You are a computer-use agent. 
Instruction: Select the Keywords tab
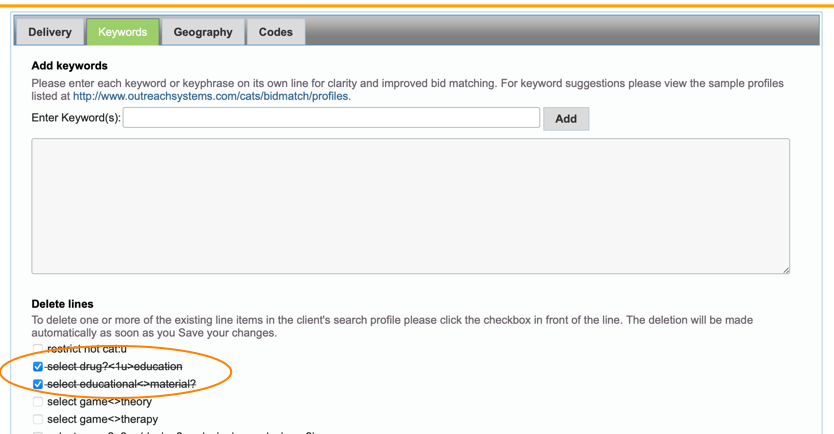[123, 32]
